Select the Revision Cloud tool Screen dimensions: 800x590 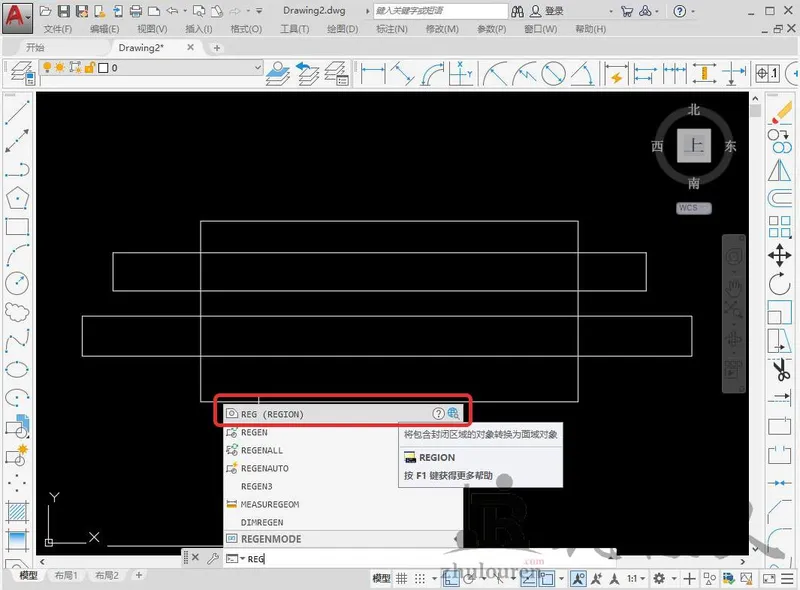pyautogui.click(x=17, y=312)
